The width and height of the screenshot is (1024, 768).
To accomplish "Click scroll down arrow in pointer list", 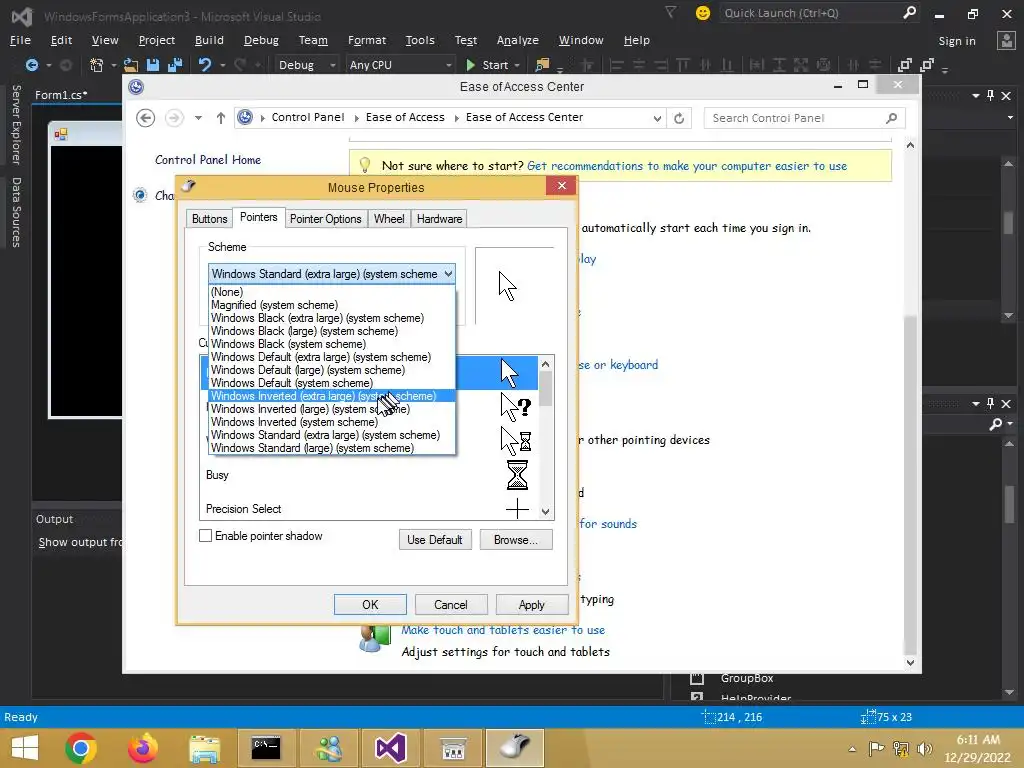I will point(546,512).
